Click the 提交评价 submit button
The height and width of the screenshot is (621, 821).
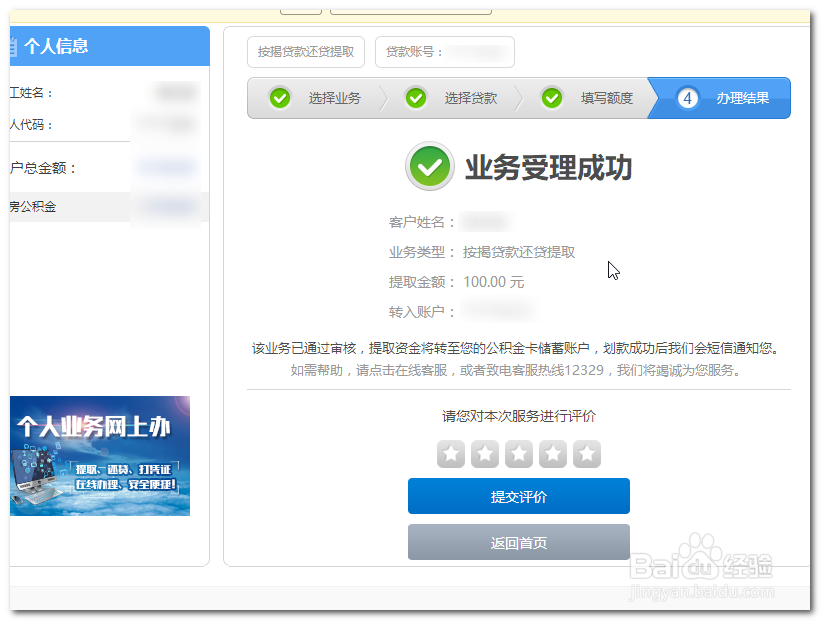tap(519, 496)
